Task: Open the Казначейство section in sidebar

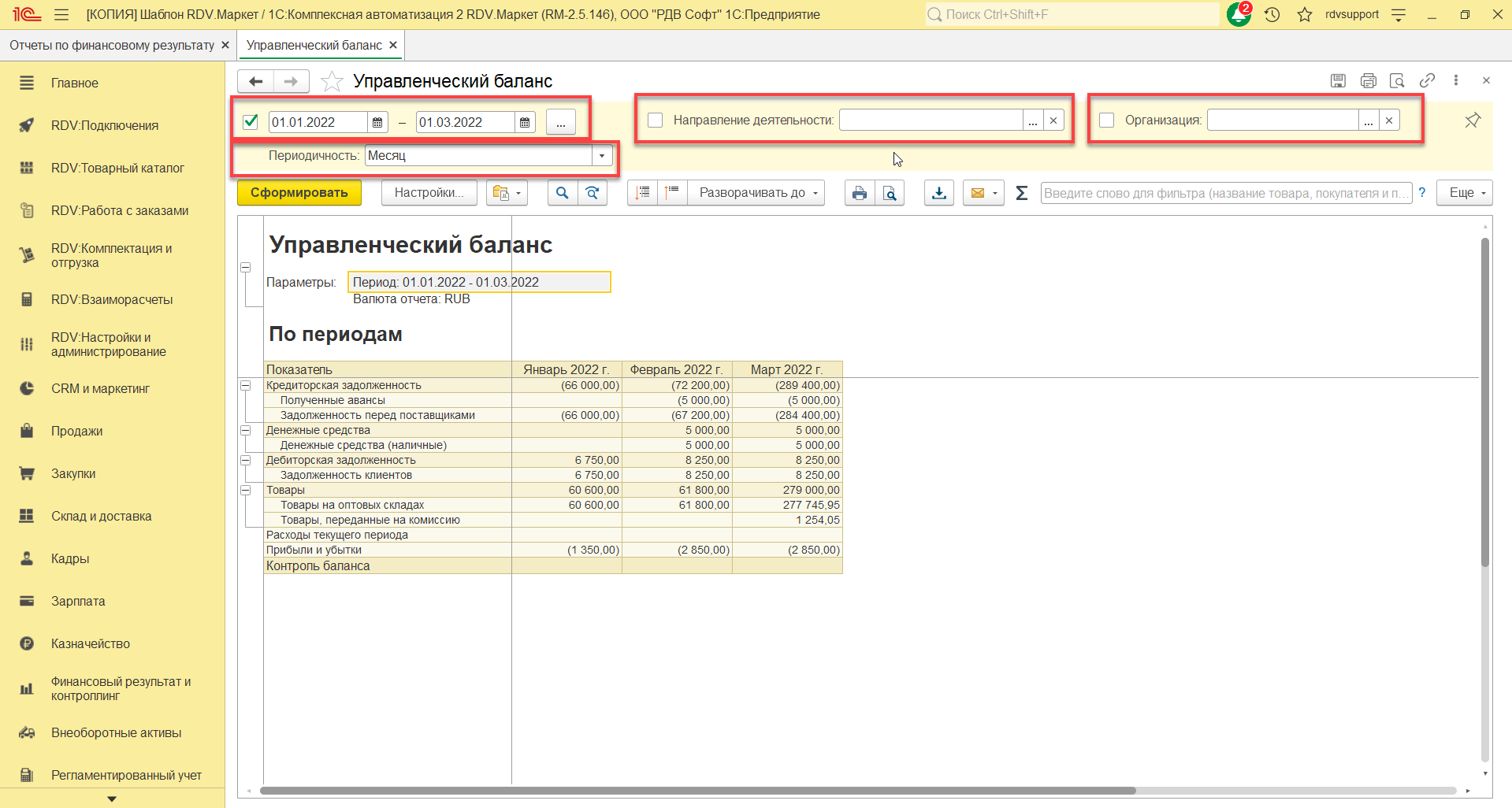Action: [91, 643]
